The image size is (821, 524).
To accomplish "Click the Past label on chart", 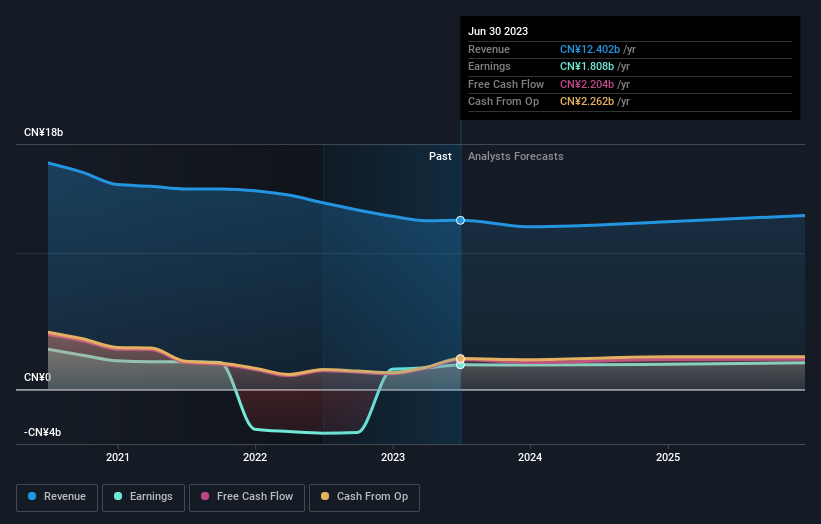I will [440, 157].
